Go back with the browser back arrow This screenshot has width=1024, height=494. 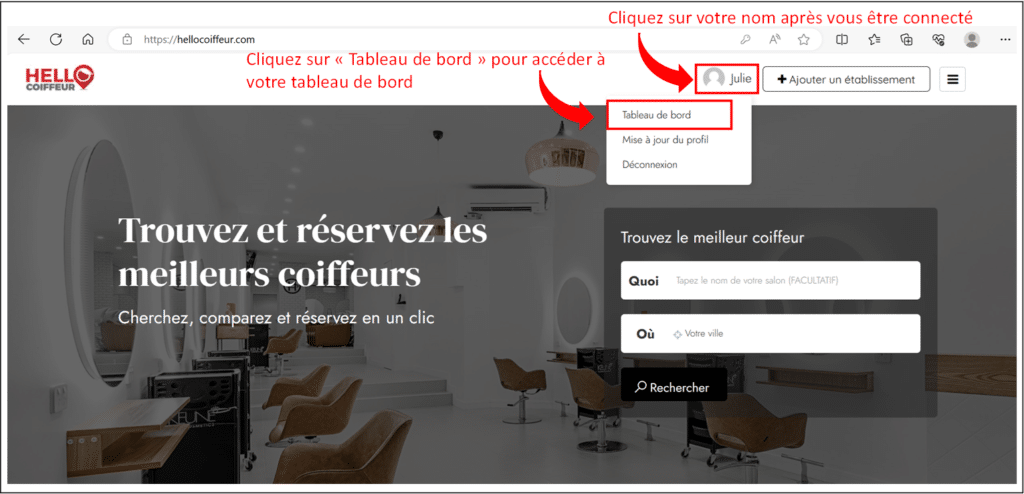point(24,40)
